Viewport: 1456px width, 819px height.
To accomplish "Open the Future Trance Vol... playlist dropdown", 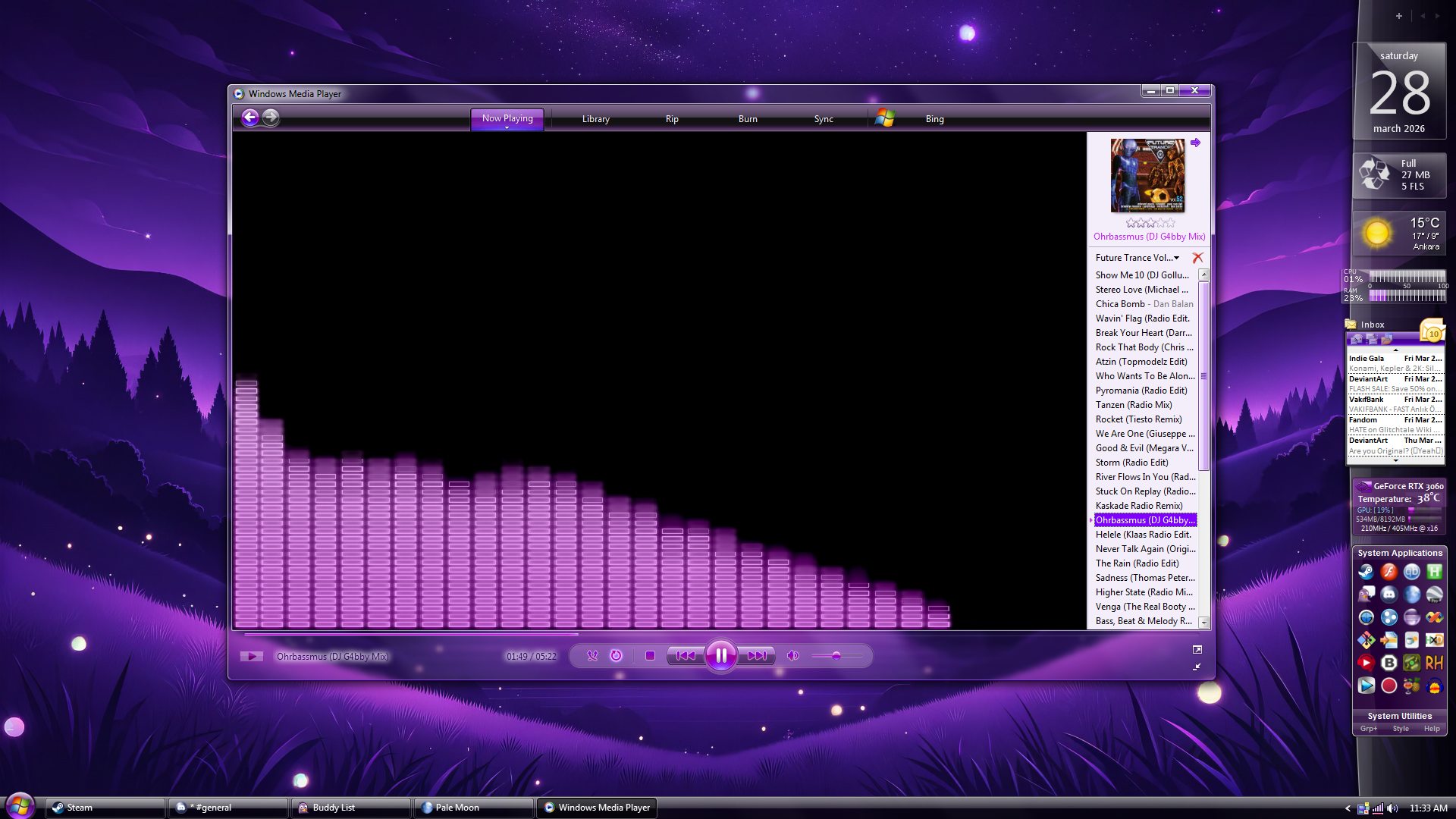I will pyautogui.click(x=1137, y=258).
